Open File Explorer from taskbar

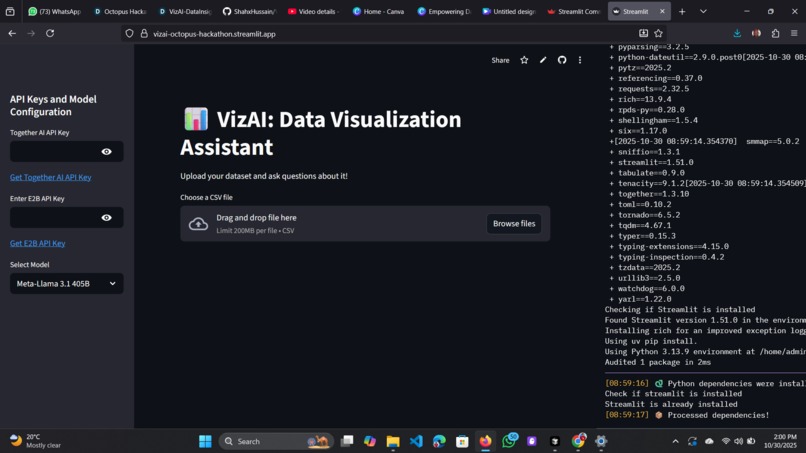[393, 441]
